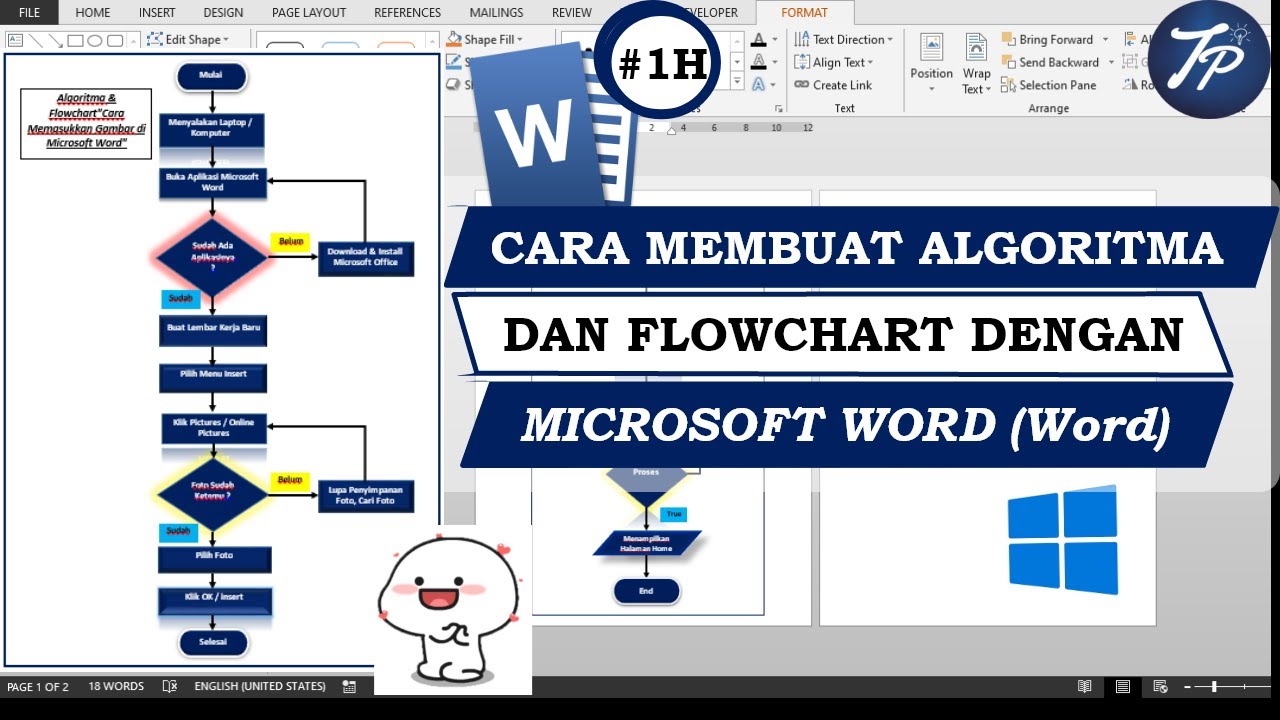
Task: Switch to the REVIEW tab
Action: pyautogui.click(x=571, y=12)
